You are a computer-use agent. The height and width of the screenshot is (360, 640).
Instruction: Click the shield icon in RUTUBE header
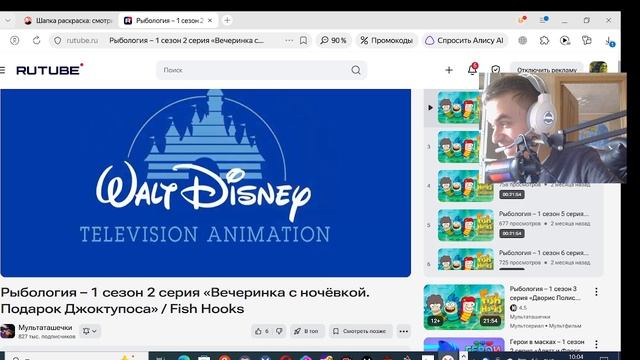pos(496,69)
